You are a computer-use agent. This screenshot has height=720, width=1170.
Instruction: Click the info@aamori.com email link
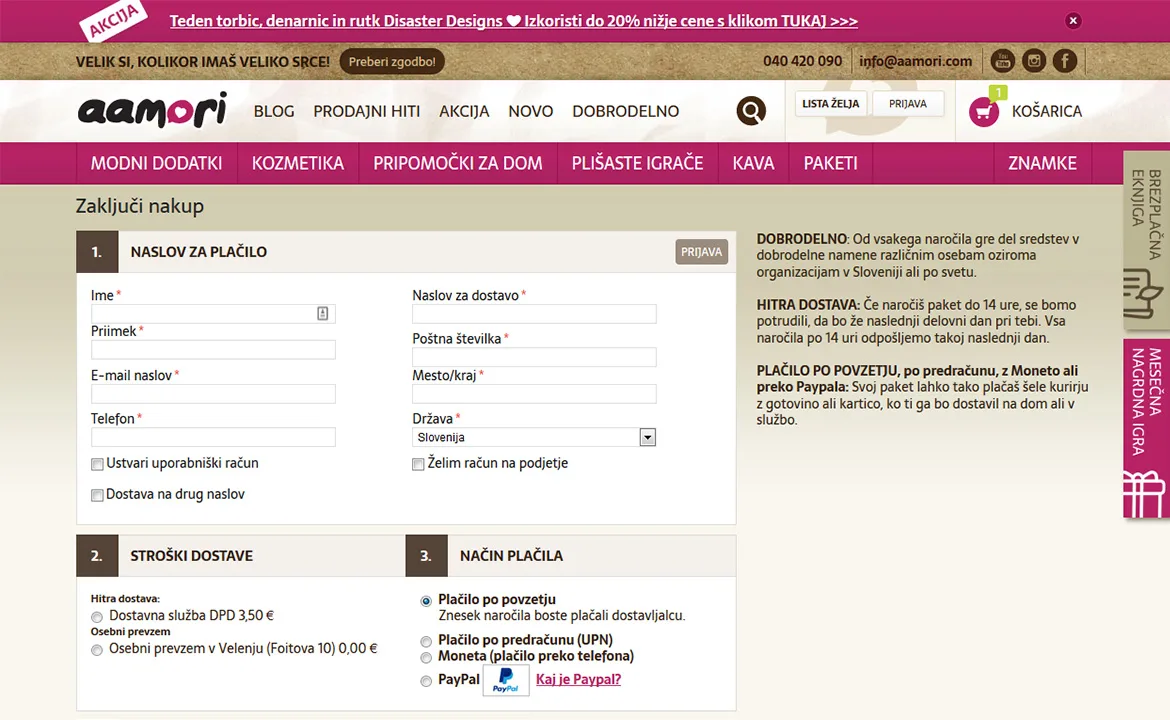click(916, 61)
